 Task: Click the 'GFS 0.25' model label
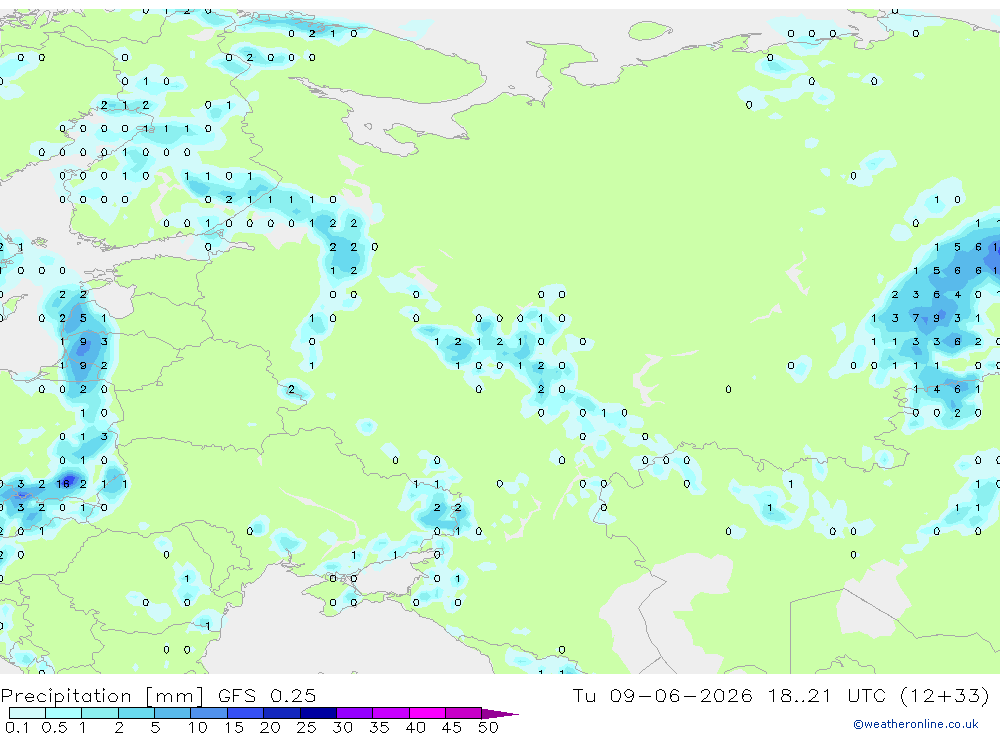click(x=267, y=695)
